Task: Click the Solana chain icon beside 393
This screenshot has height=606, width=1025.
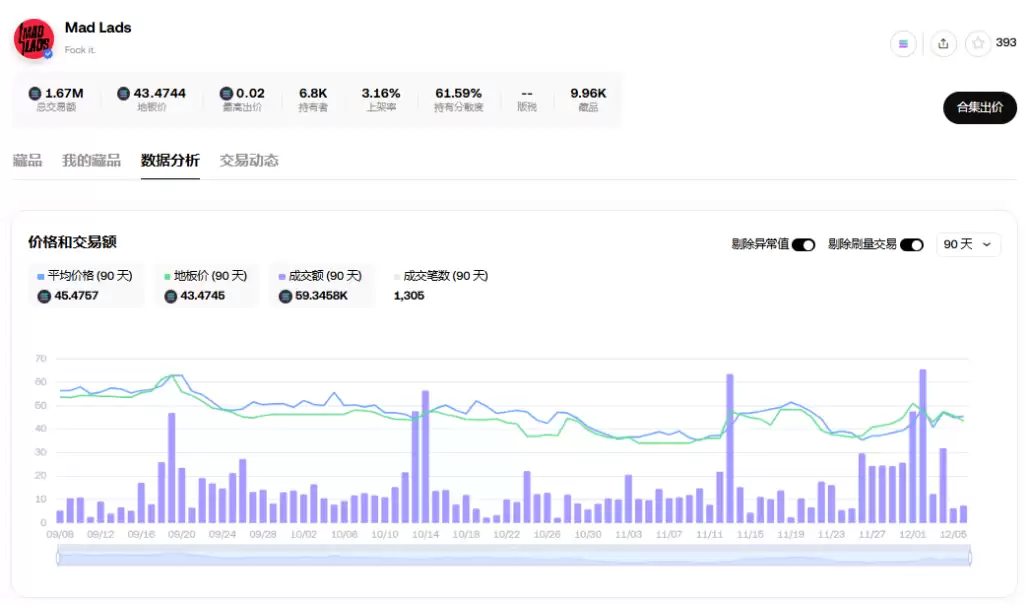Action: point(903,44)
